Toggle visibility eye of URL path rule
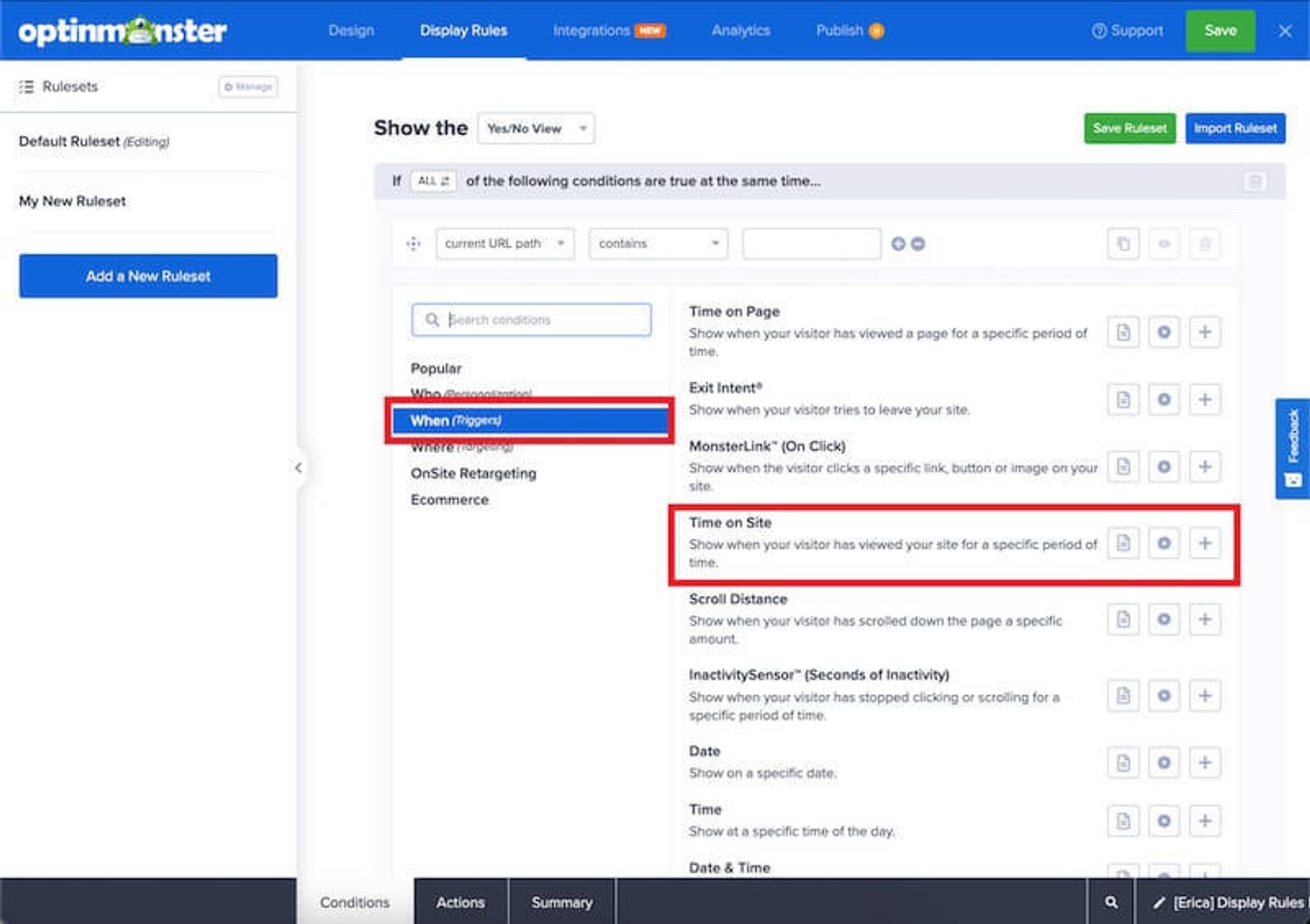Screen dimensions: 1310x924 pos(1164,244)
